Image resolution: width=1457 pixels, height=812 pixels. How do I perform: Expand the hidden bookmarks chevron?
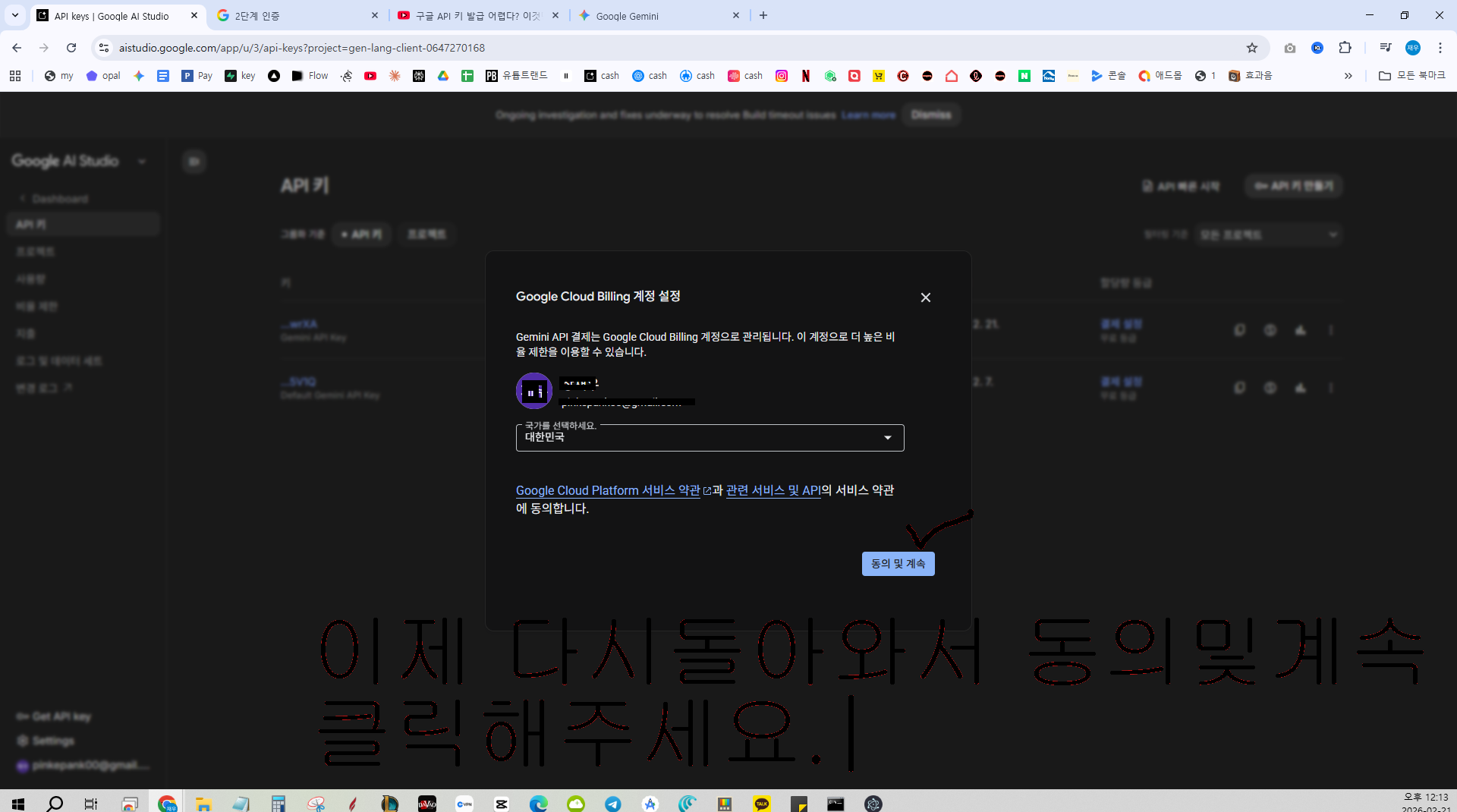pos(1348,76)
